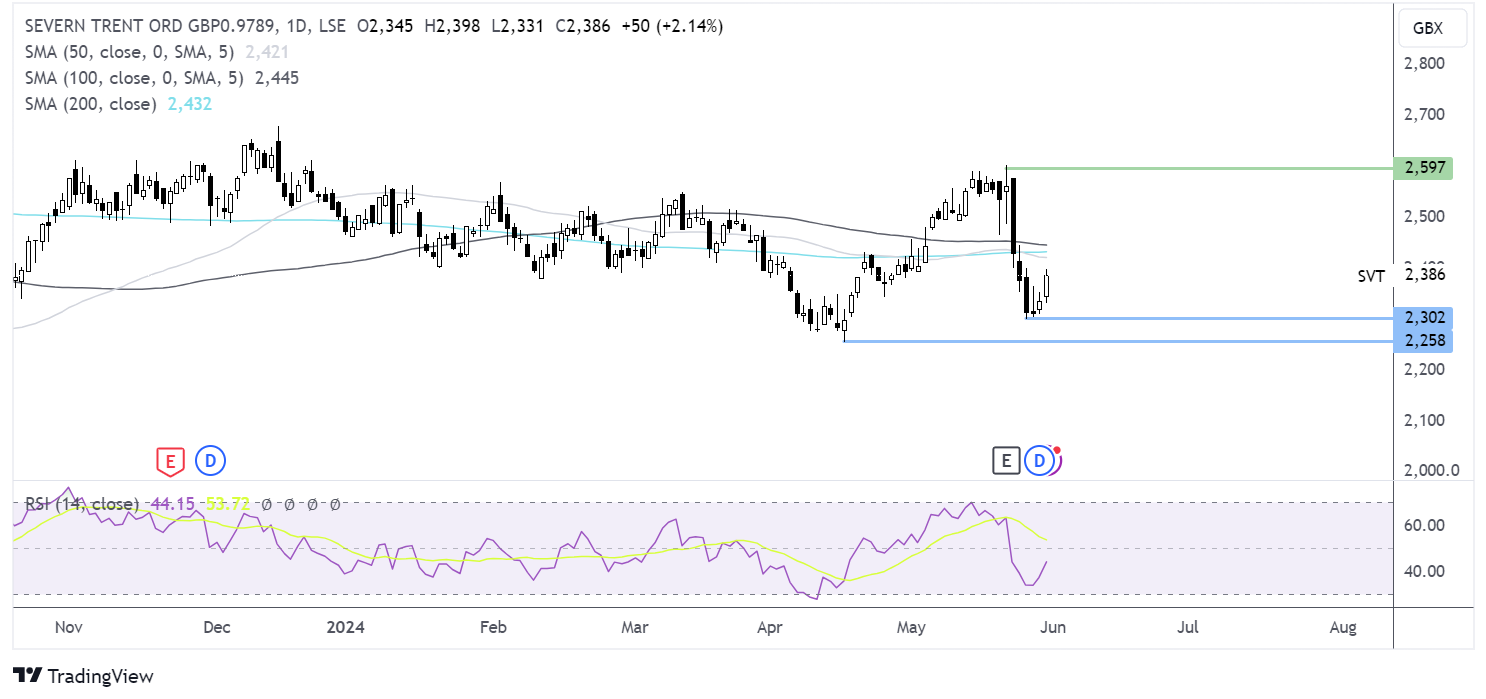The image size is (1486, 699).
Task: Click the 2,000.0 price axis label
Action: (1432, 471)
